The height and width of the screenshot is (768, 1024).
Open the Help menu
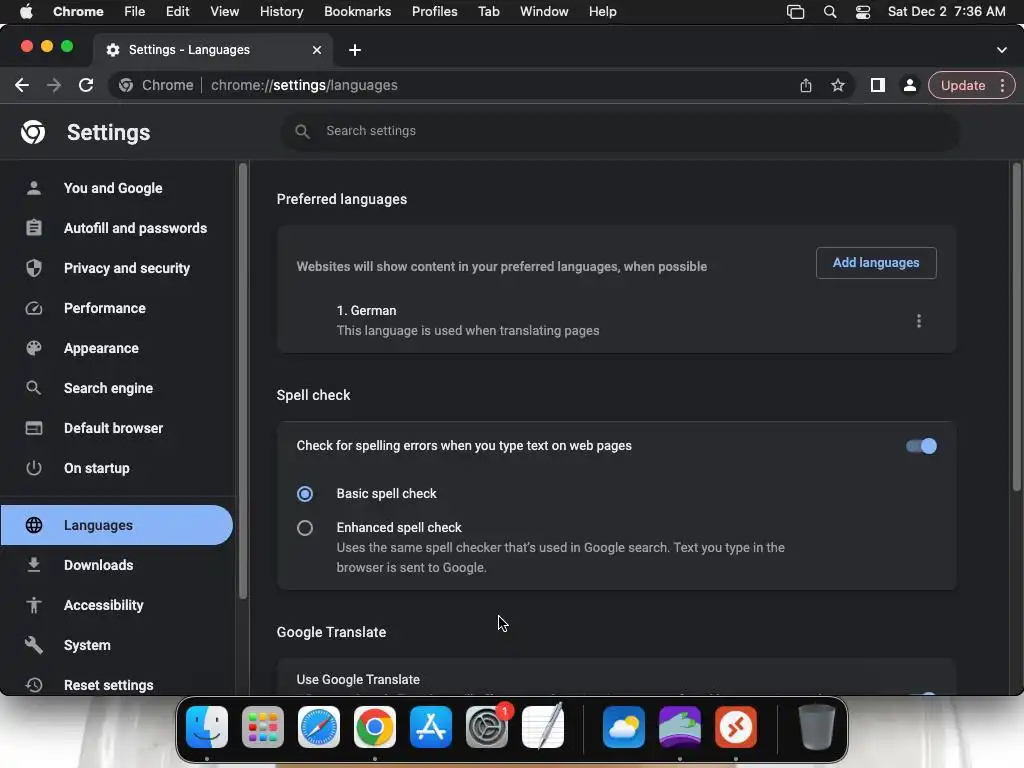point(602,12)
